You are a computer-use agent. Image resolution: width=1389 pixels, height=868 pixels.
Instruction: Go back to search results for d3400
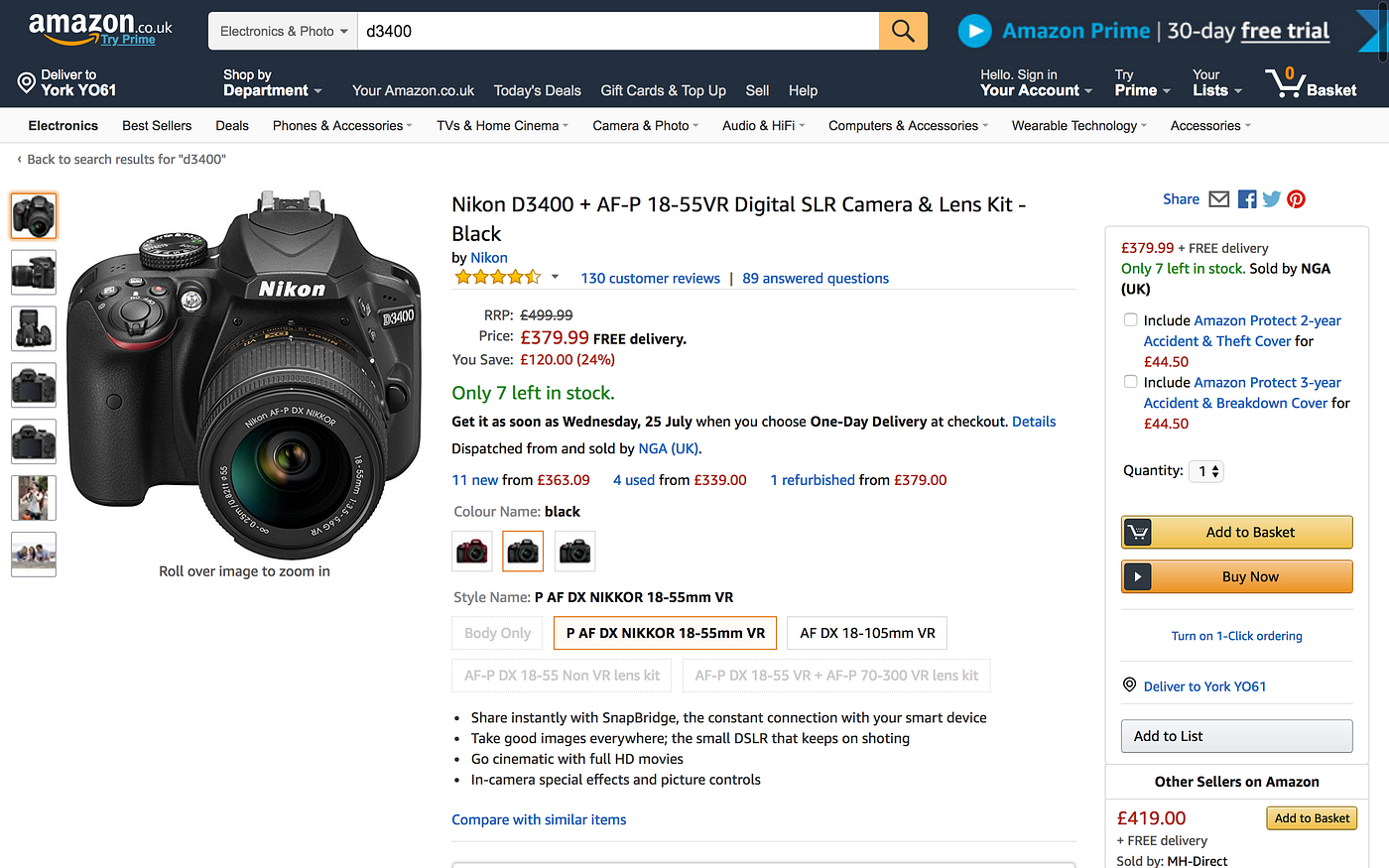(x=121, y=160)
